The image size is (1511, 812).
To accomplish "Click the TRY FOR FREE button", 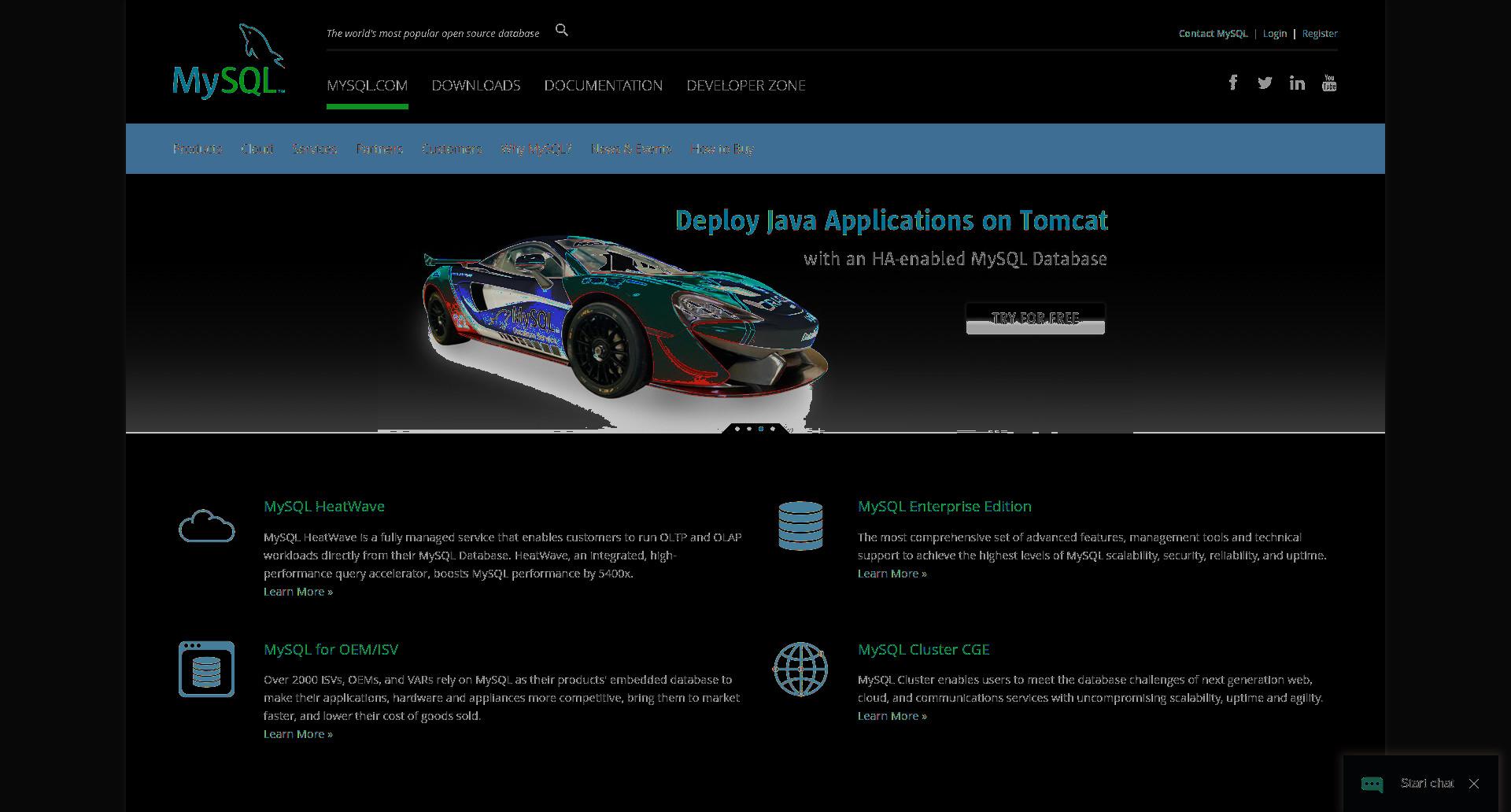I will [1036, 318].
